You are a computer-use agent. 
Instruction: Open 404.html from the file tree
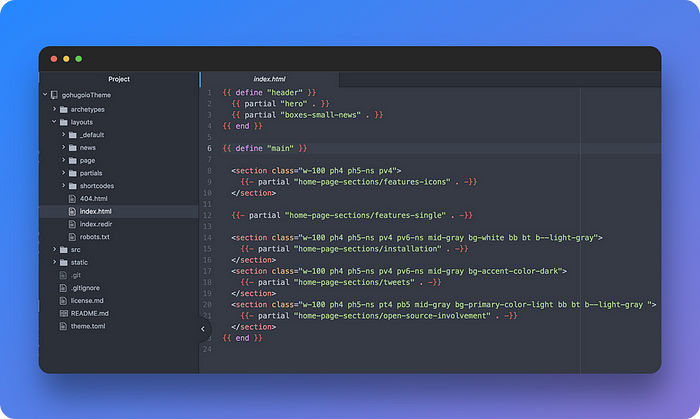coord(93,199)
